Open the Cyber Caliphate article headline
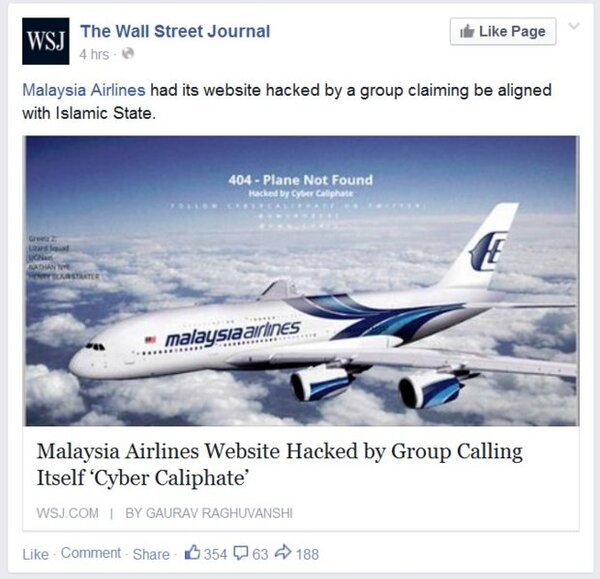Viewport: 600px width, 579px height. (280, 464)
